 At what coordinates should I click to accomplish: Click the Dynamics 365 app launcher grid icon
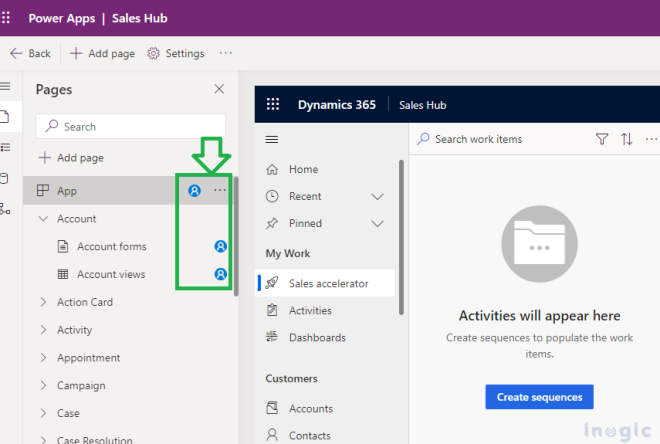(272, 105)
